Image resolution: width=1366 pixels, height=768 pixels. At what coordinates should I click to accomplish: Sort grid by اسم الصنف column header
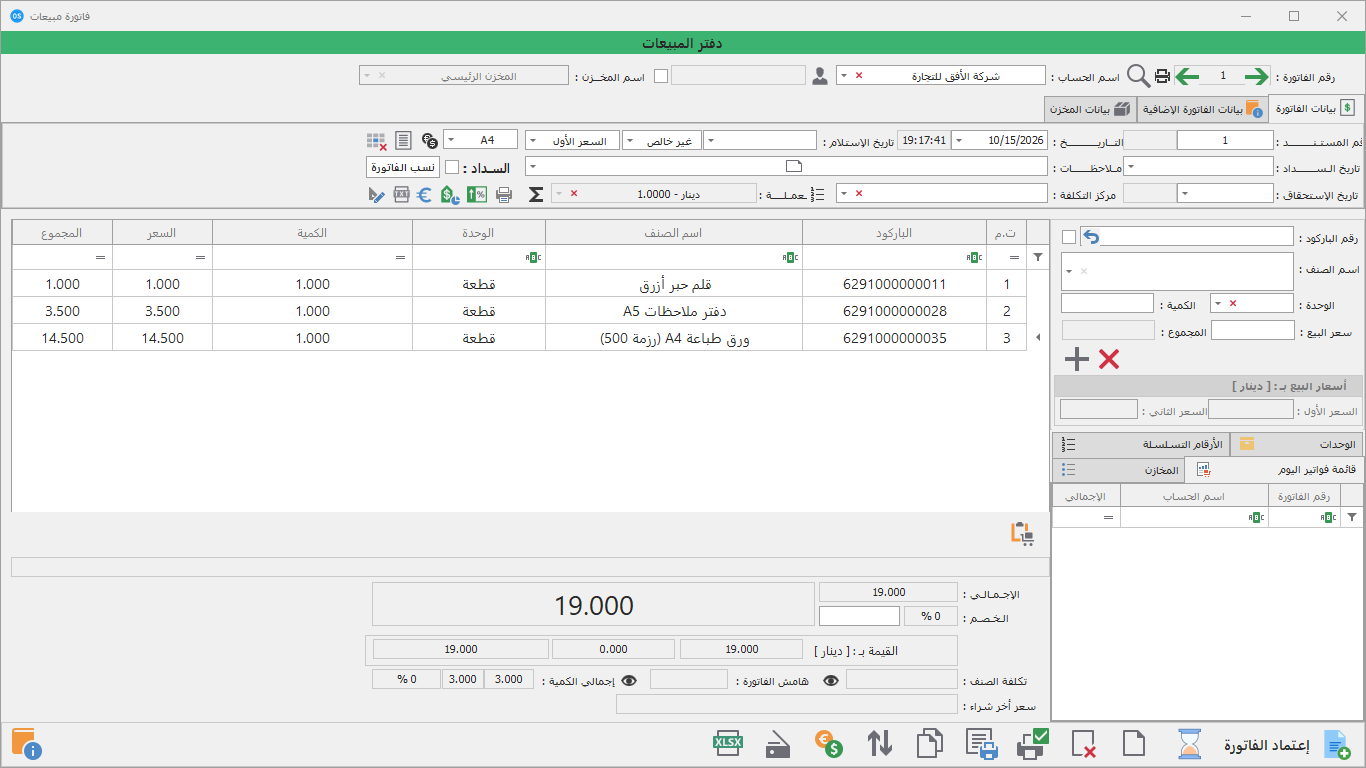(674, 233)
